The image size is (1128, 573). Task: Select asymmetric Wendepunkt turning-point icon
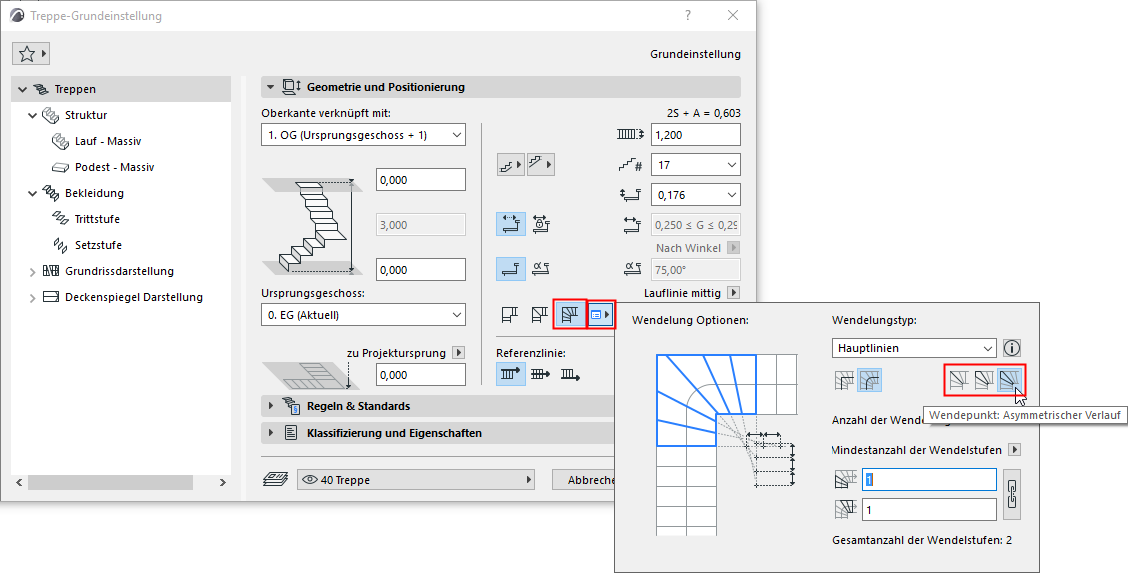coord(1010,380)
